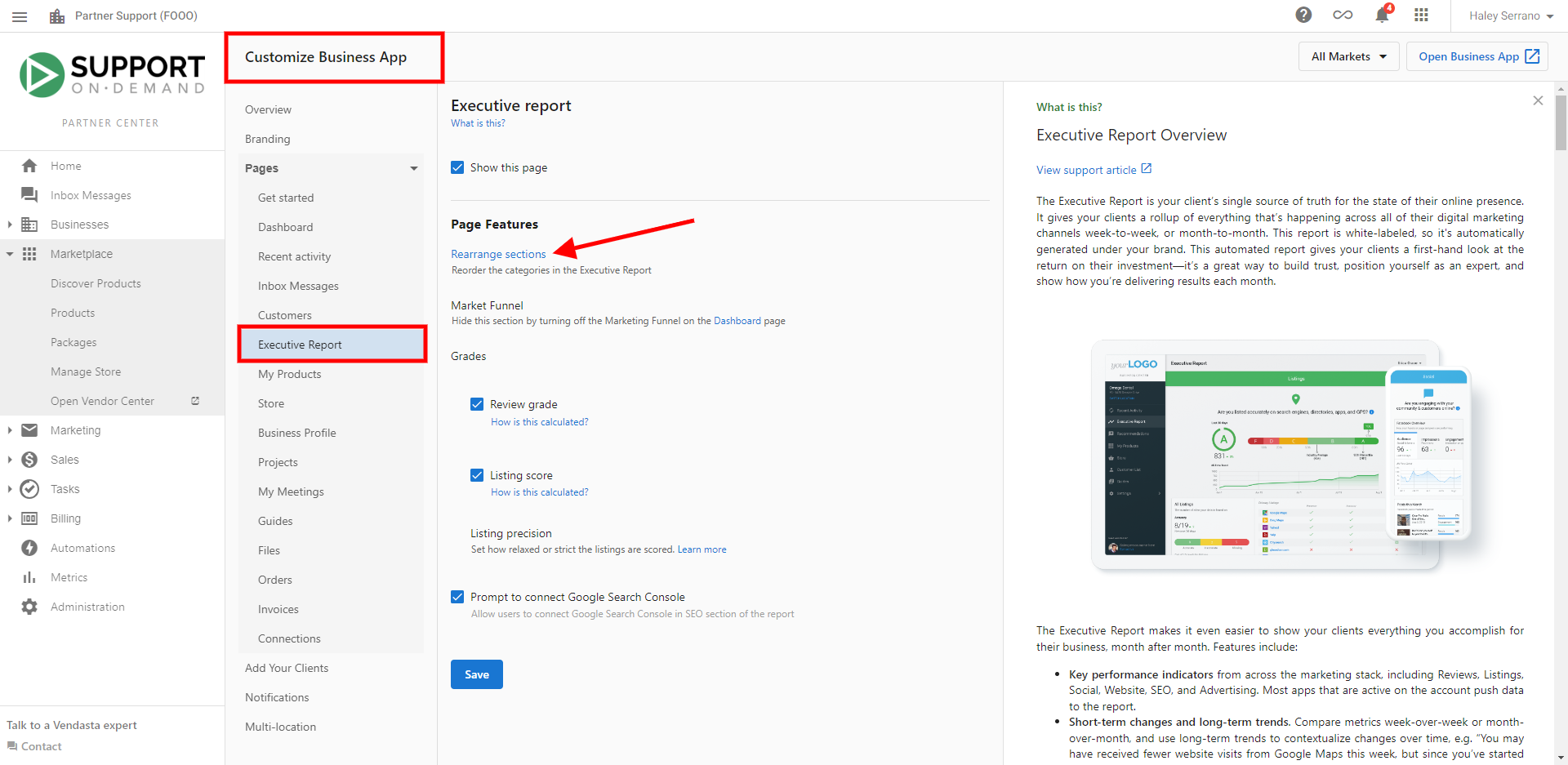Click the Billing icon in sidebar

click(29, 518)
